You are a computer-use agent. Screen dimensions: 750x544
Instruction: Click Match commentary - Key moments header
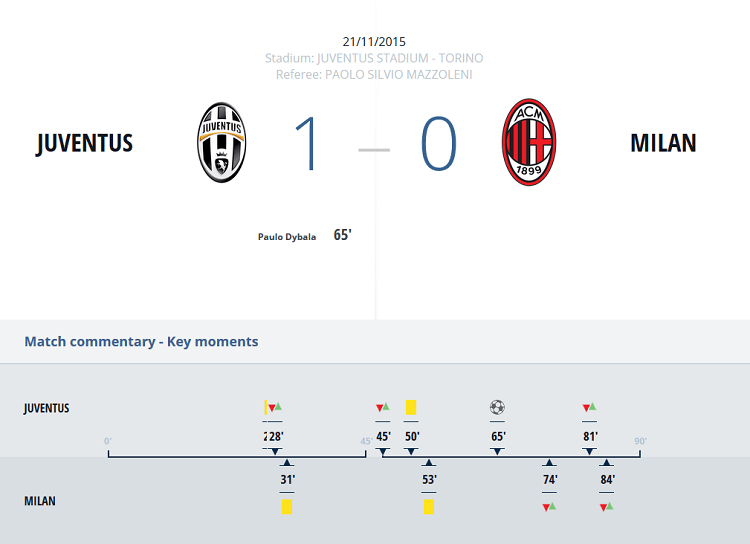click(x=141, y=342)
